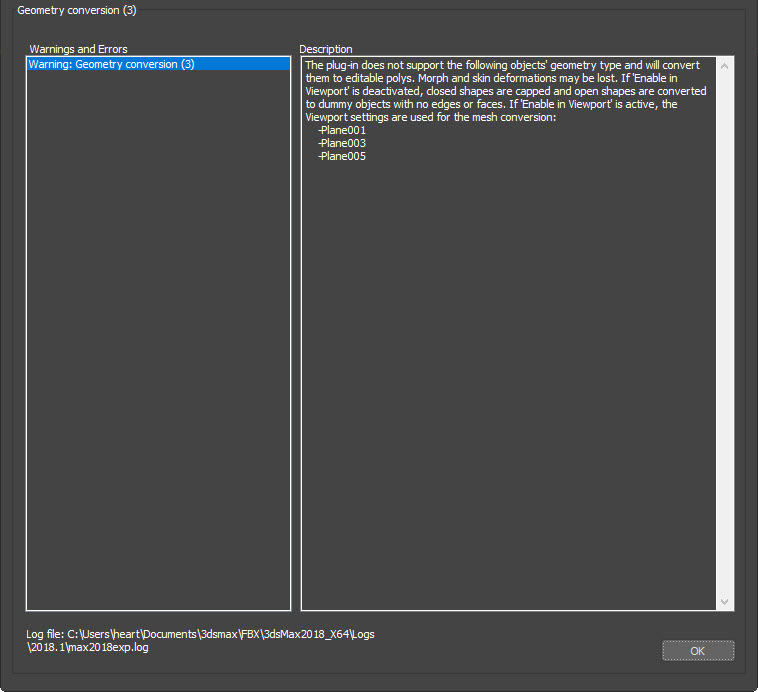The image size is (758, 692).
Task: Click the OK button
Action: [x=698, y=651]
